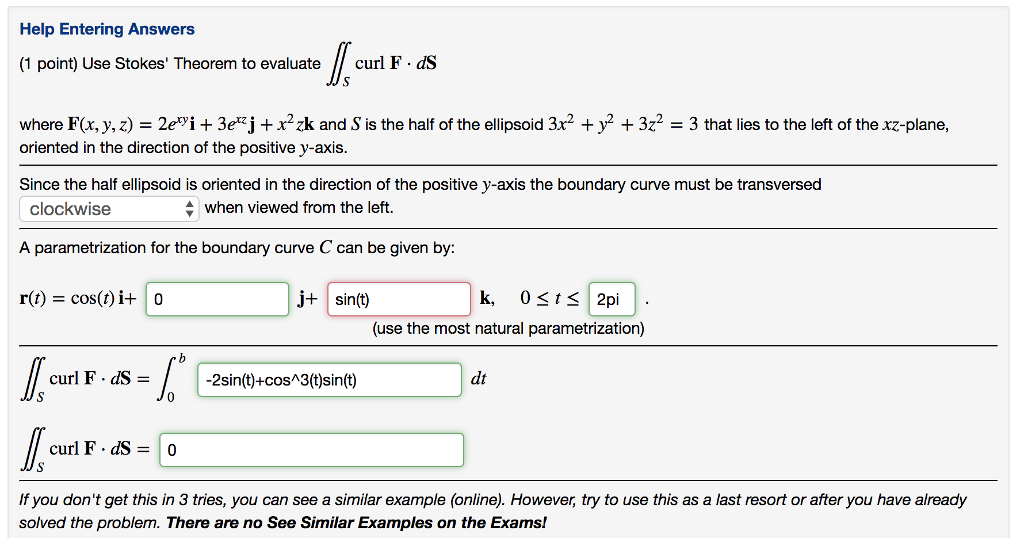Open the clockwise direction dropdown

pos(109,209)
